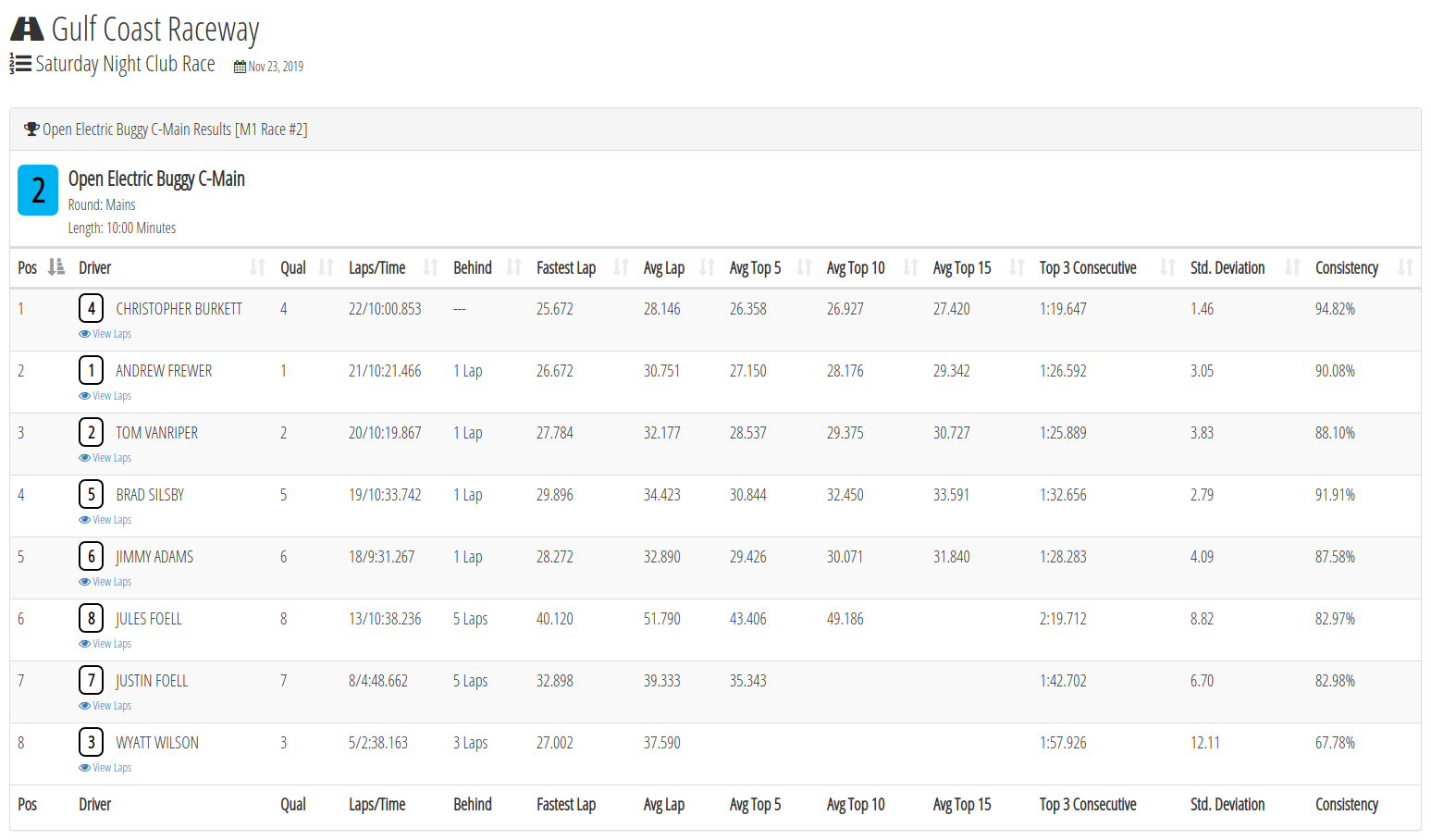Click the Nov 23, 2019 date text
Image resolution: width=1431 pixels, height=840 pixels.
pos(276,67)
